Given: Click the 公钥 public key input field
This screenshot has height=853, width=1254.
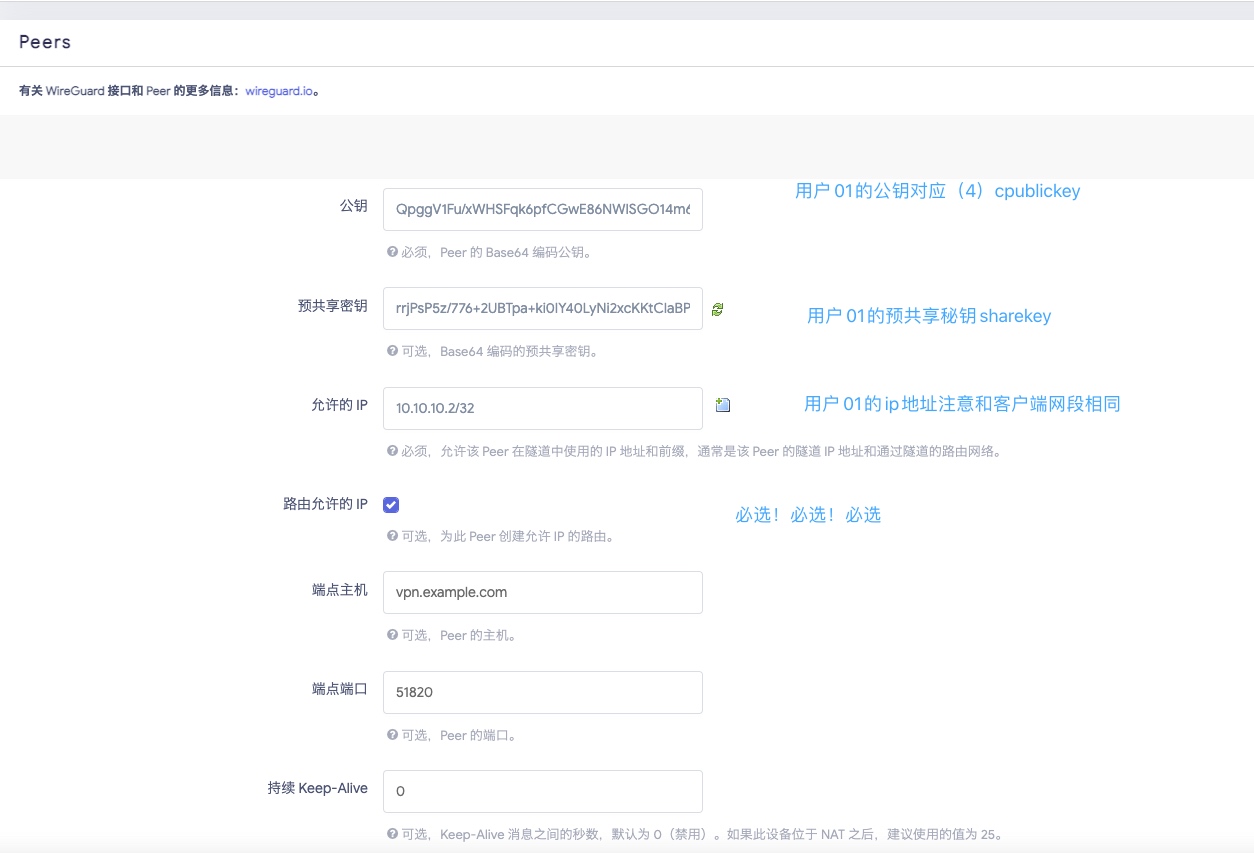Looking at the screenshot, I should [x=543, y=210].
